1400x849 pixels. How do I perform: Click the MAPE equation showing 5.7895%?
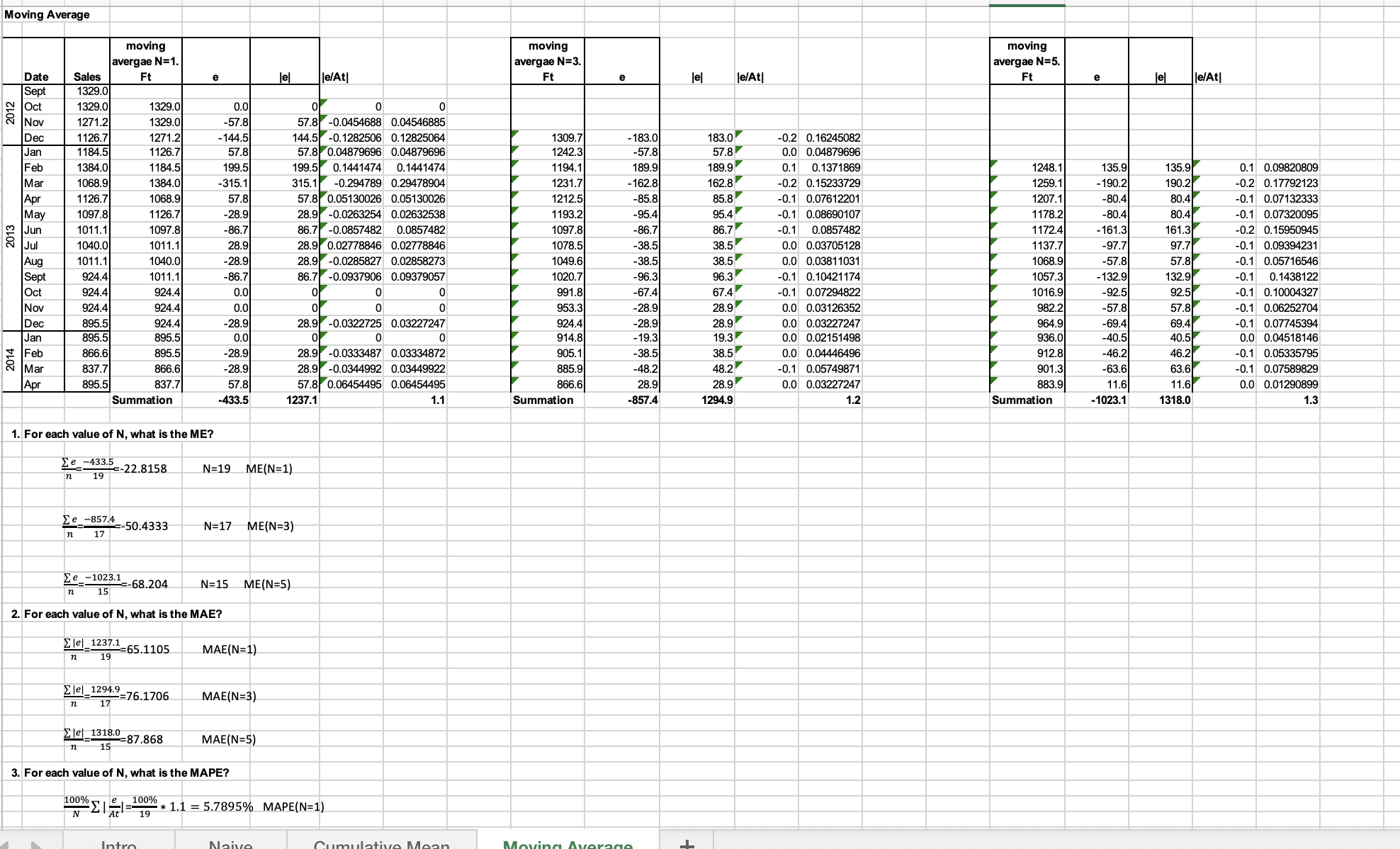(157, 806)
